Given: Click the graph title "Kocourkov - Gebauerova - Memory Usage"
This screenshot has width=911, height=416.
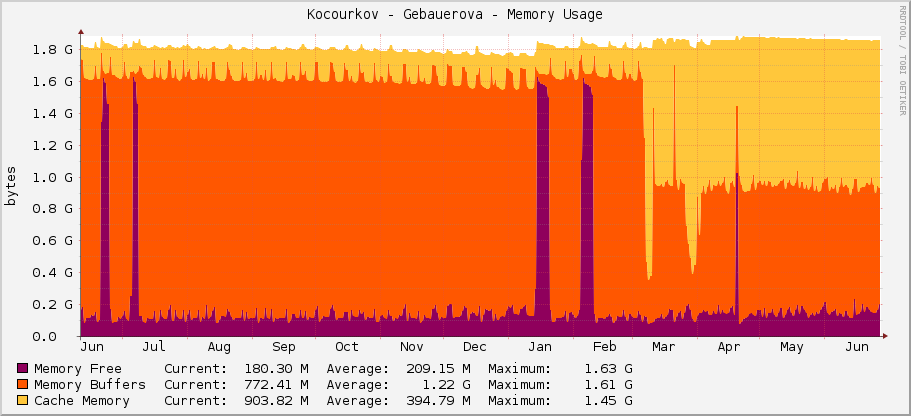Looking at the screenshot, I should pyautogui.click(x=455, y=15).
